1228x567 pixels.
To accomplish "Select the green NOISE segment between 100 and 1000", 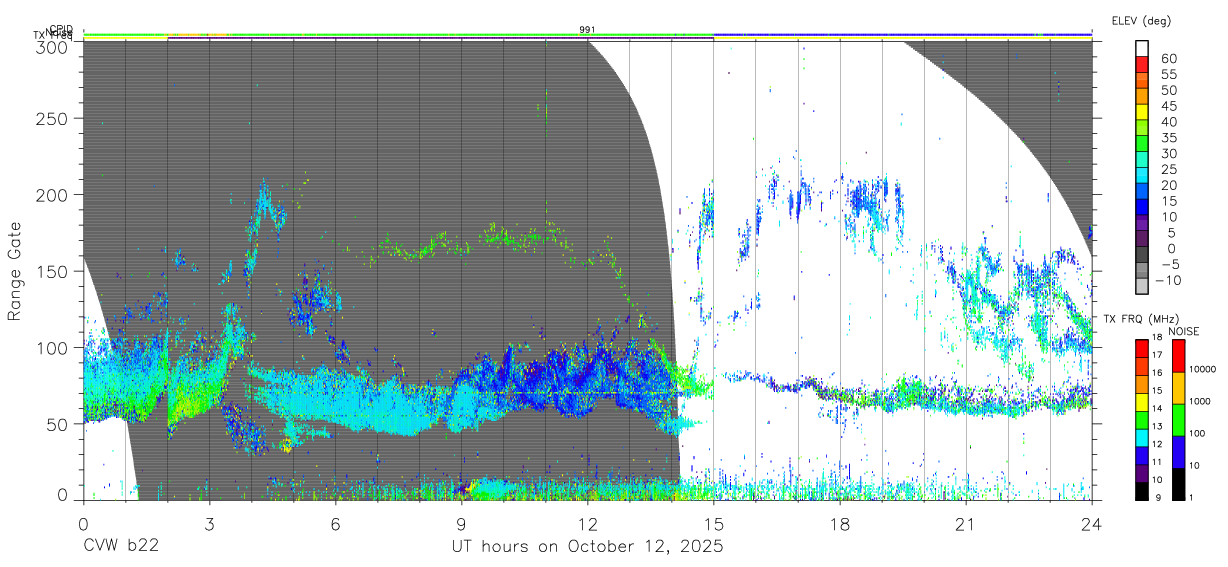I will click(1178, 419).
